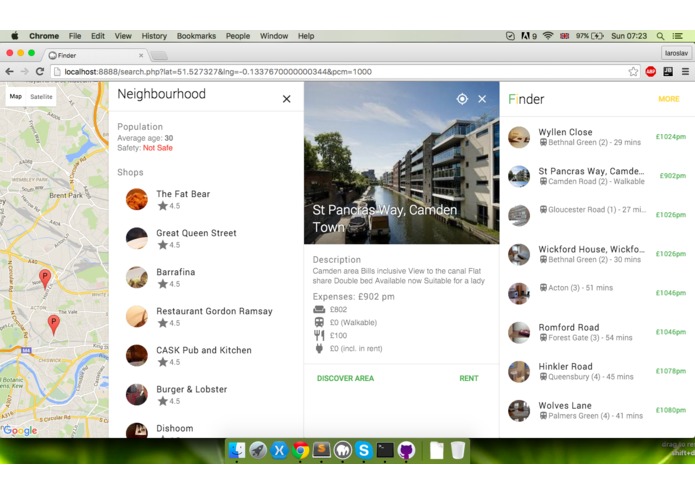Click Wyllen Close listing thumbnail
The width and height of the screenshot is (695, 494).
click(x=519, y=137)
